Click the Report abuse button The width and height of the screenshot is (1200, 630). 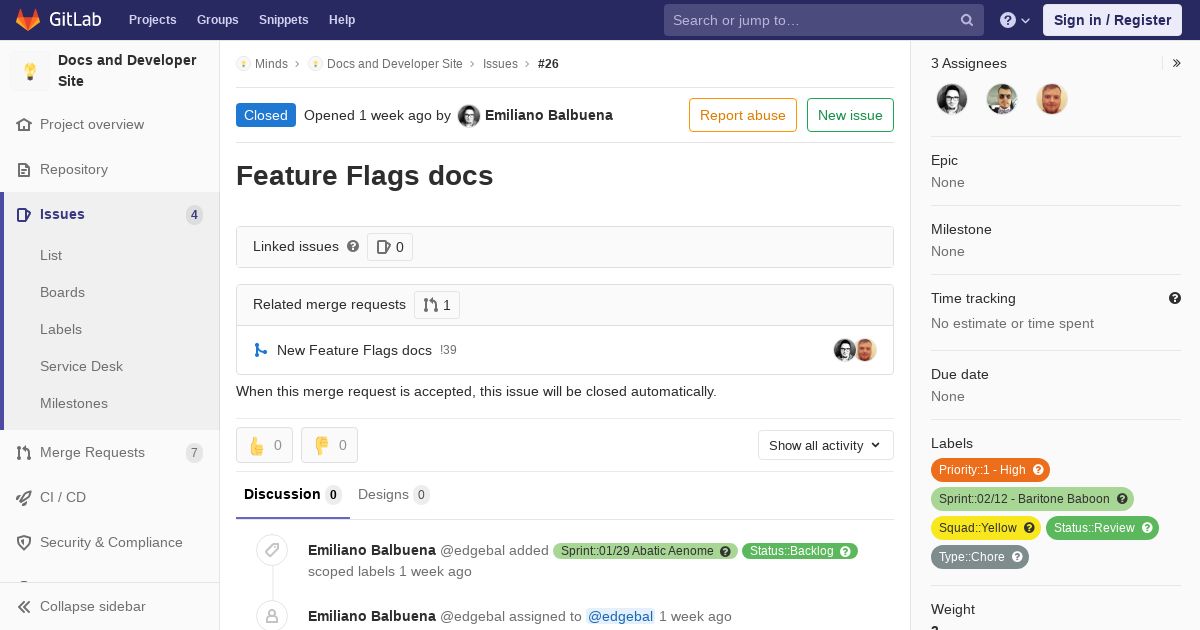click(743, 115)
